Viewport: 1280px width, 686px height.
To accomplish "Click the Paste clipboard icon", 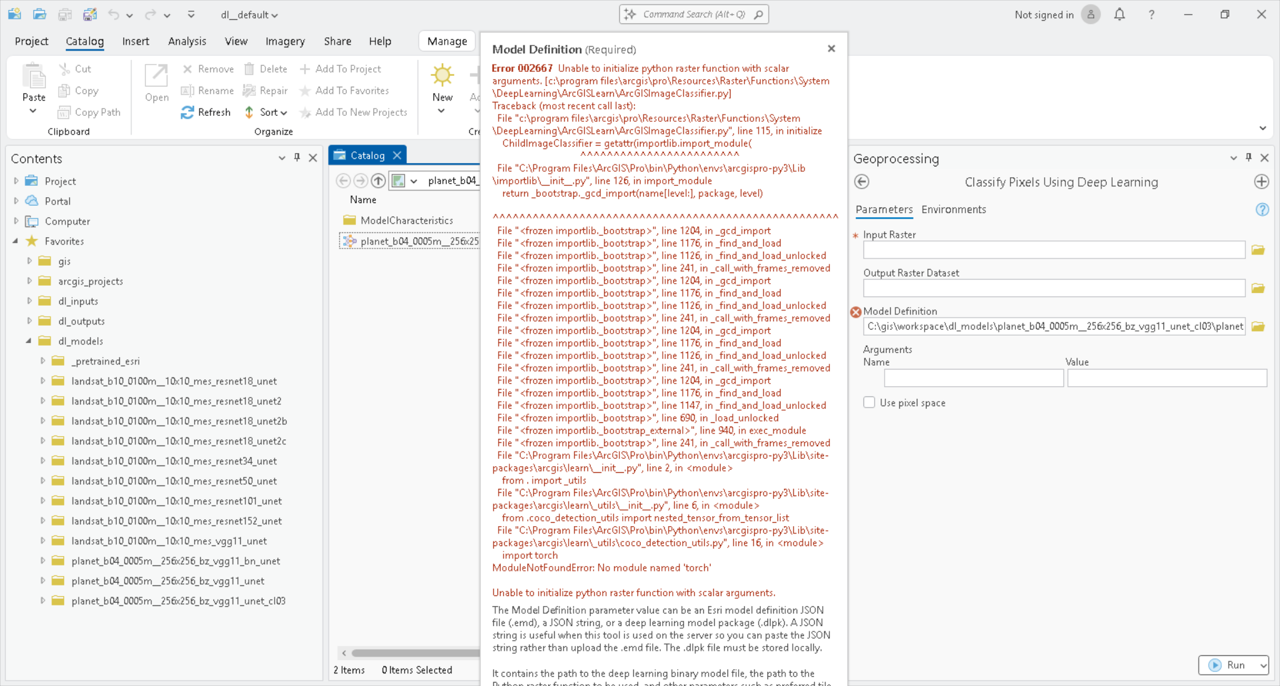I will pos(34,78).
